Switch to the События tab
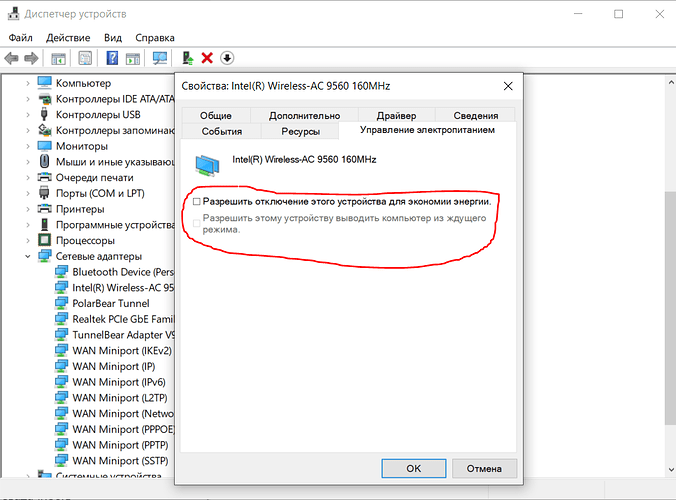 pos(222,131)
